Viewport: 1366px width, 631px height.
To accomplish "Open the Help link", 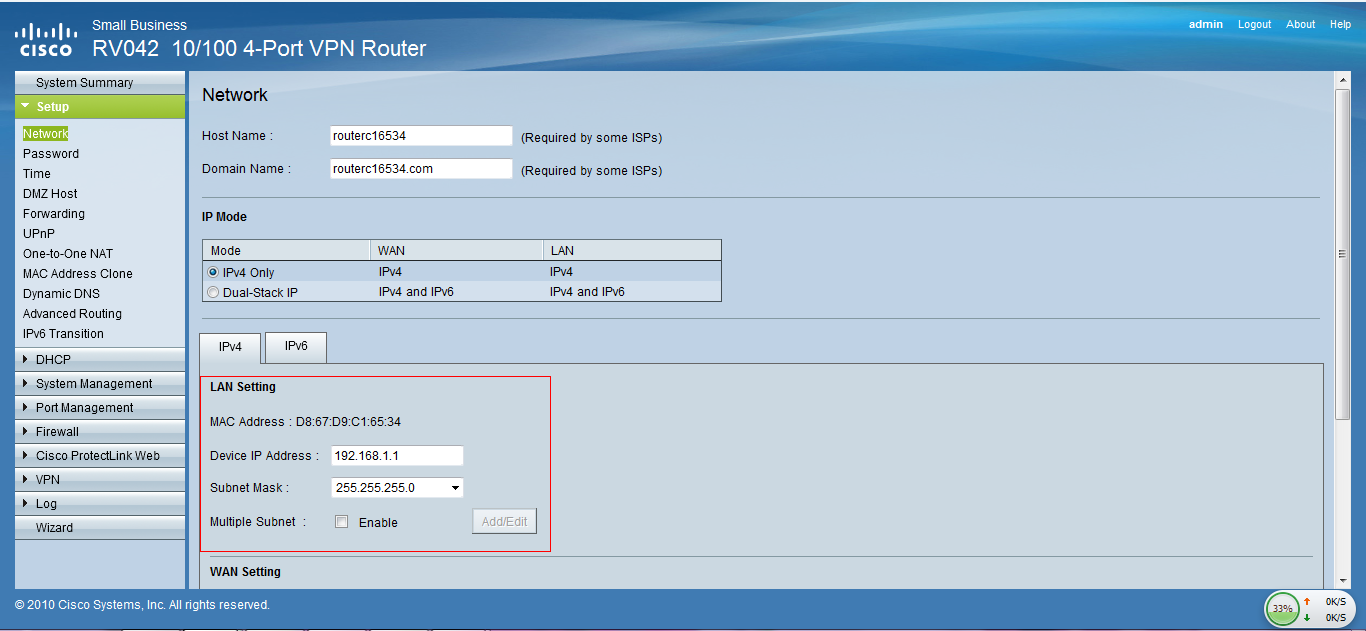I will click(1340, 24).
